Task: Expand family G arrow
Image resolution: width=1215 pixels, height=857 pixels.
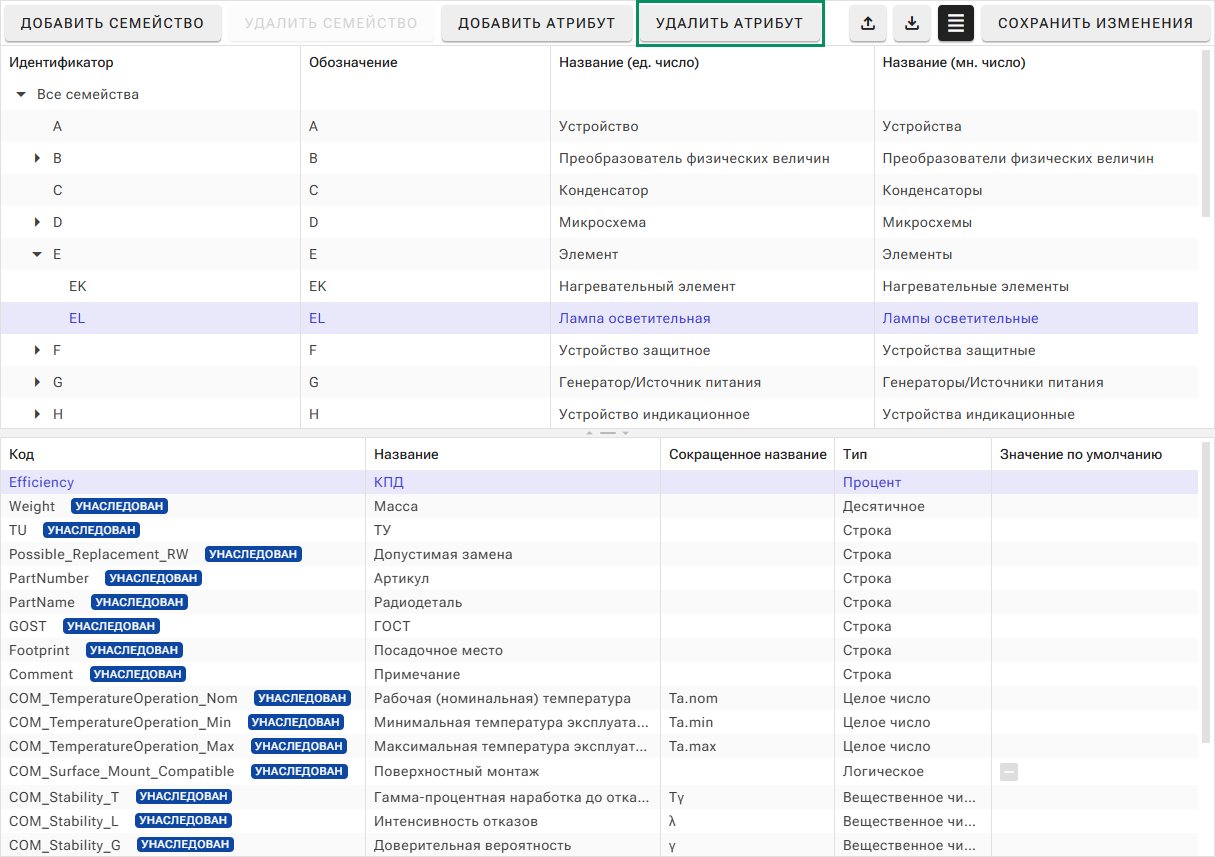Action: click(37, 382)
